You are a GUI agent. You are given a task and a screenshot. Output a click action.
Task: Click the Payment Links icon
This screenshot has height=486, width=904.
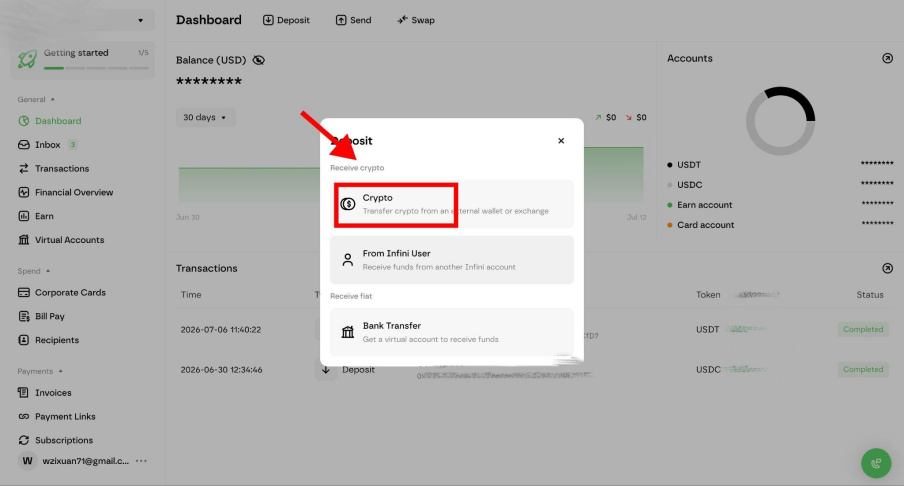[24, 416]
